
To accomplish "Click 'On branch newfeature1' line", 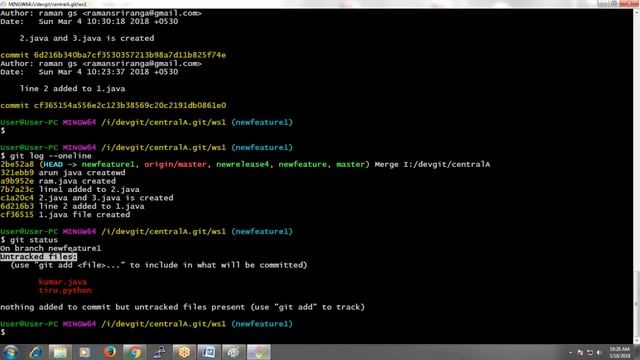I will point(51,248).
